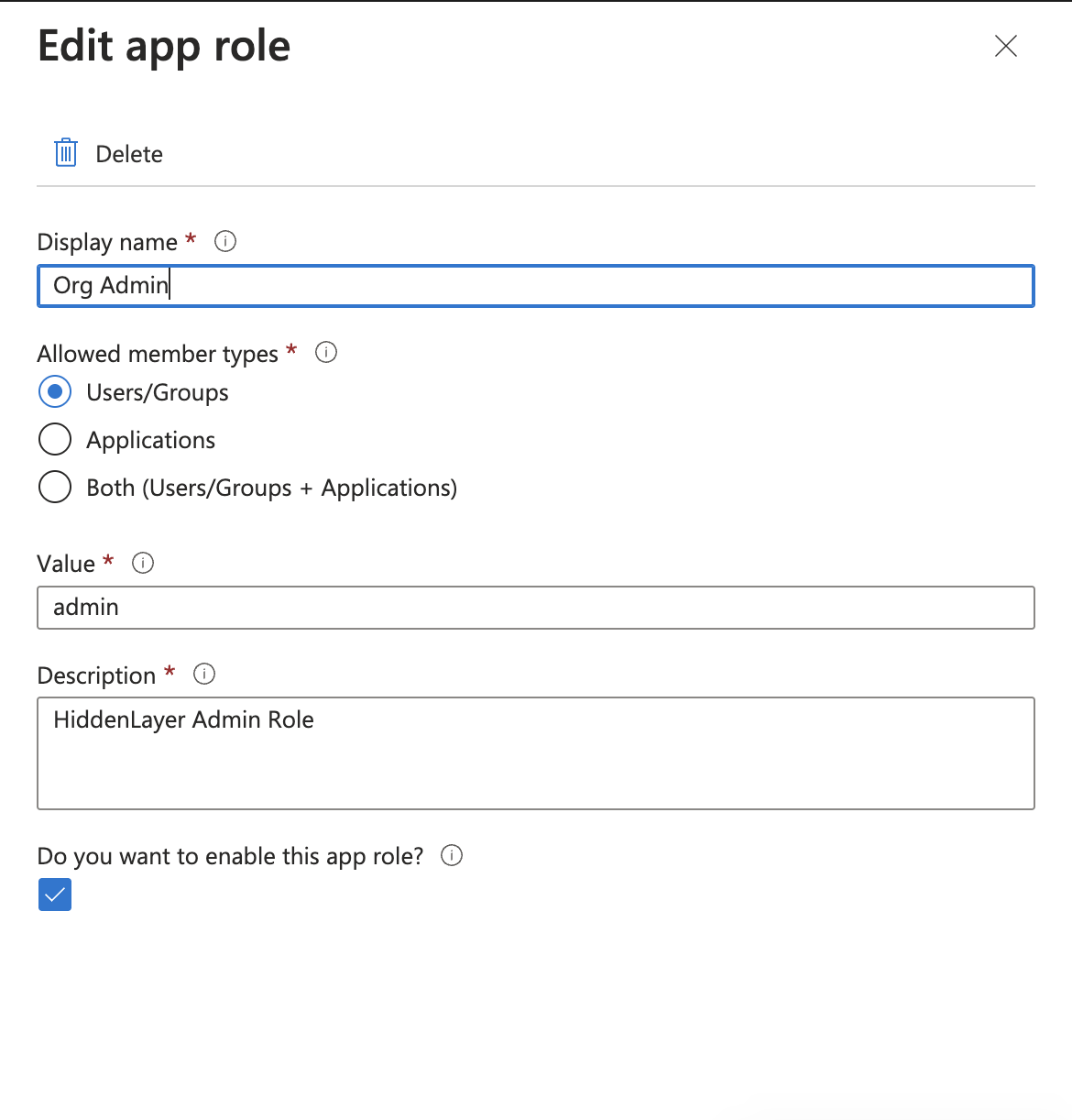Open the Value field info tooltip

(143, 563)
